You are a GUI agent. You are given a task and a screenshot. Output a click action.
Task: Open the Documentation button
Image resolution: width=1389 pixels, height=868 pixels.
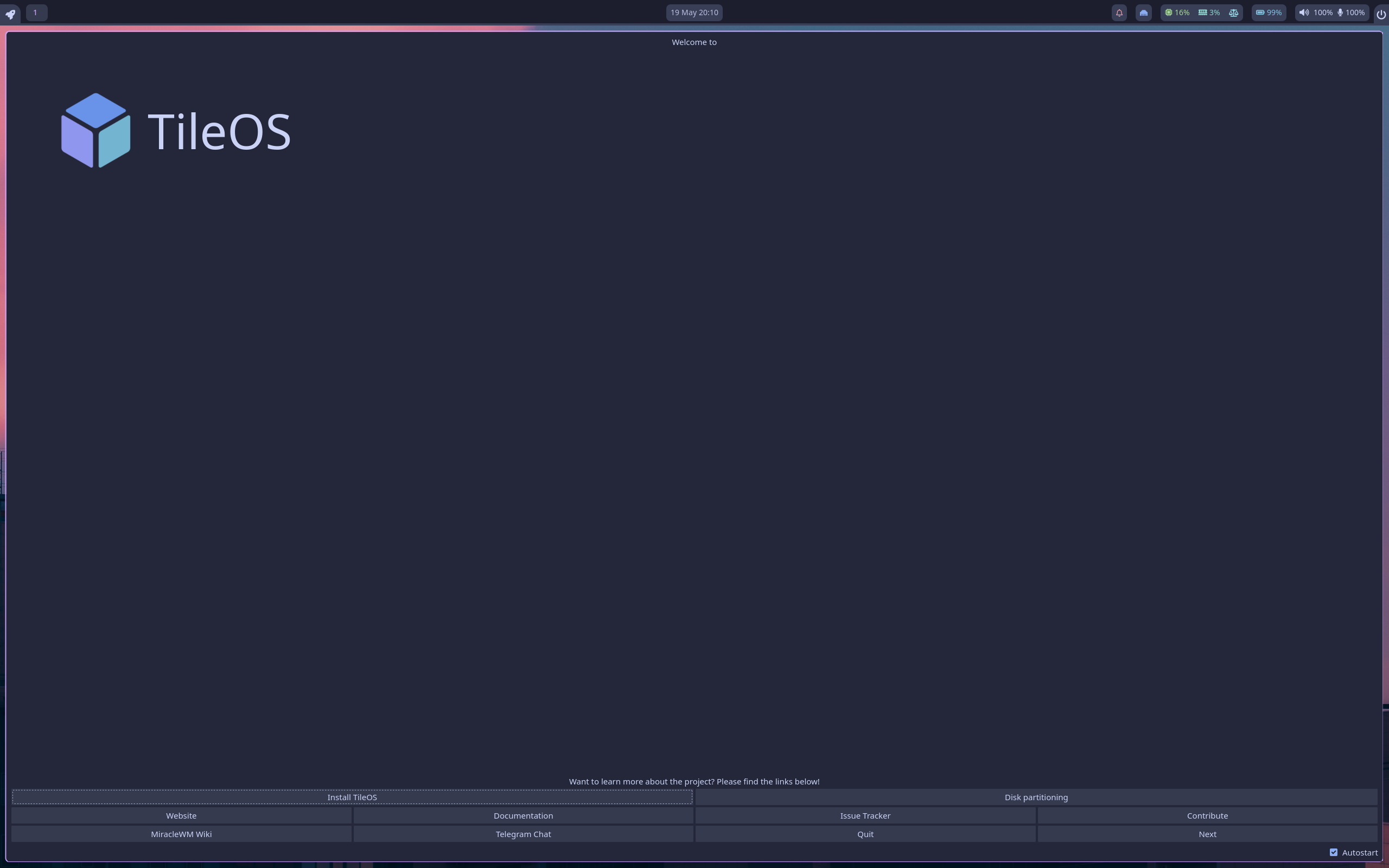click(x=523, y=815)
